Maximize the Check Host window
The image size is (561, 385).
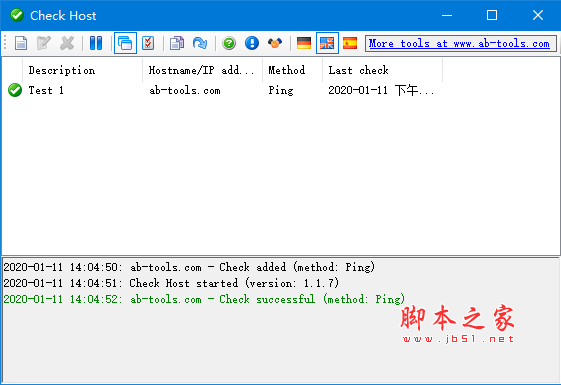[492, 15]
